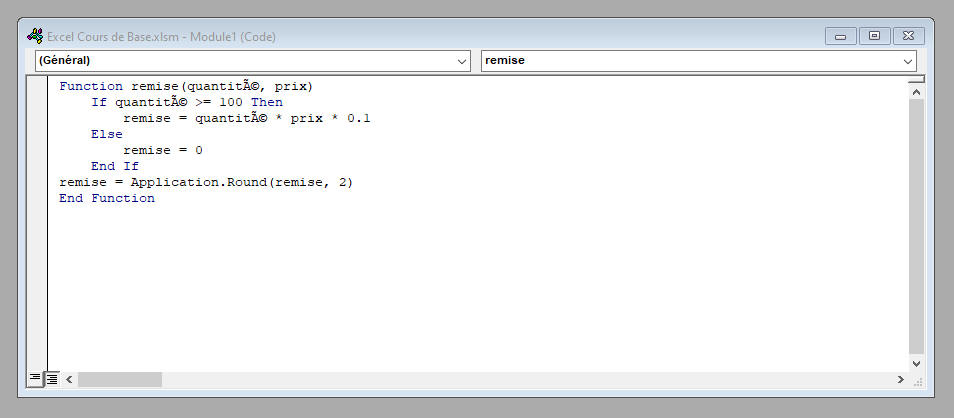Click the split bar above vertical scrollbar
This screenshot has width=954, height=418.
pyautogui.click(x=916, y=79)
